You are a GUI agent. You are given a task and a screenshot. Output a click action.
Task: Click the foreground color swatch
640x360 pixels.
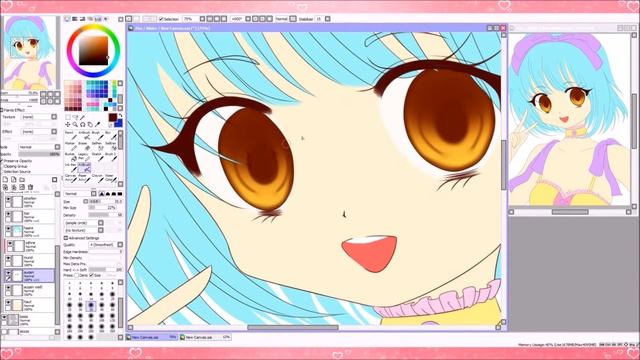[x=112, y=118]
